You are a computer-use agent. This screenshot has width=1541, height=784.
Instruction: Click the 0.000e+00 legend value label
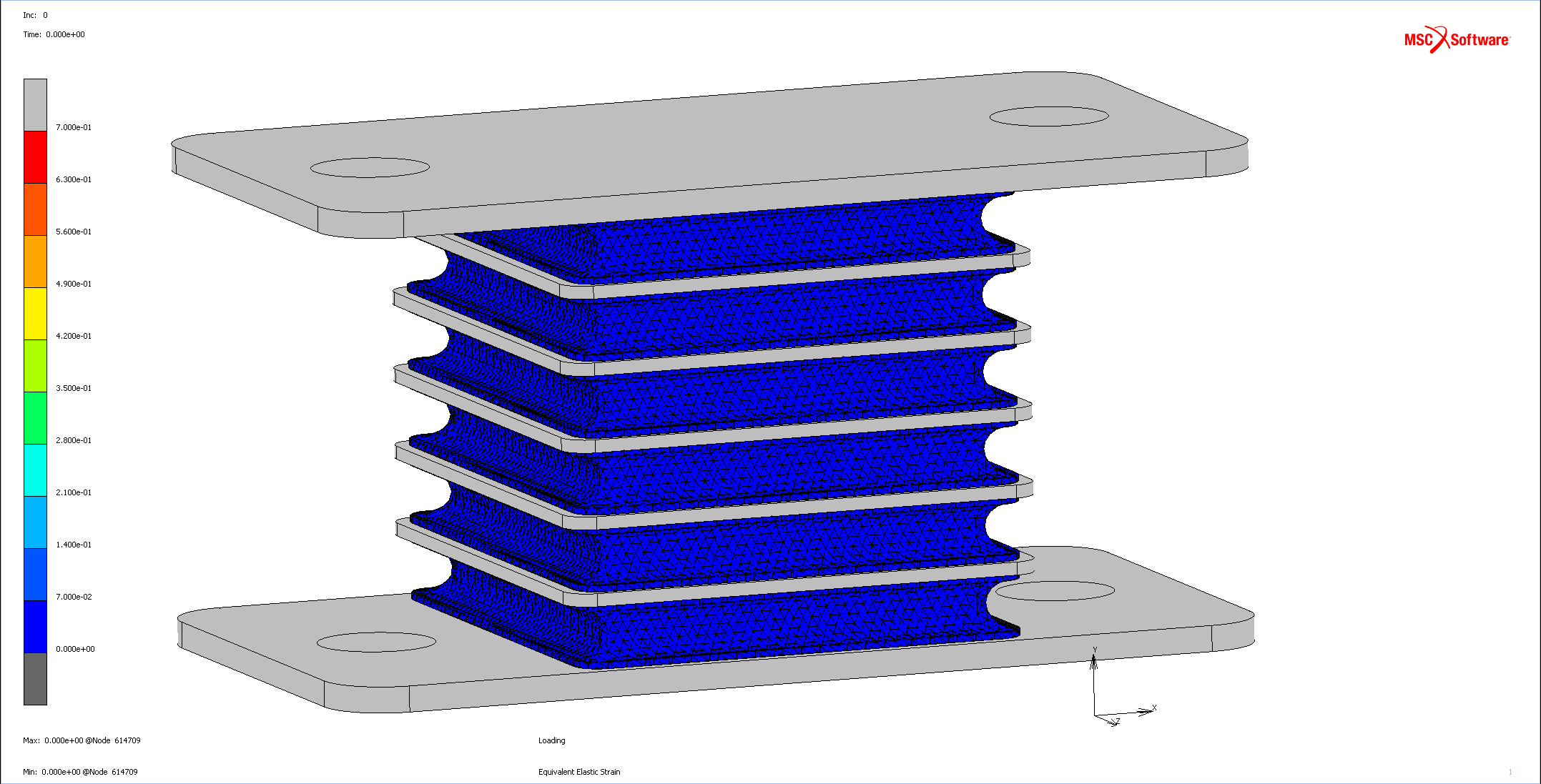[75, 649]
